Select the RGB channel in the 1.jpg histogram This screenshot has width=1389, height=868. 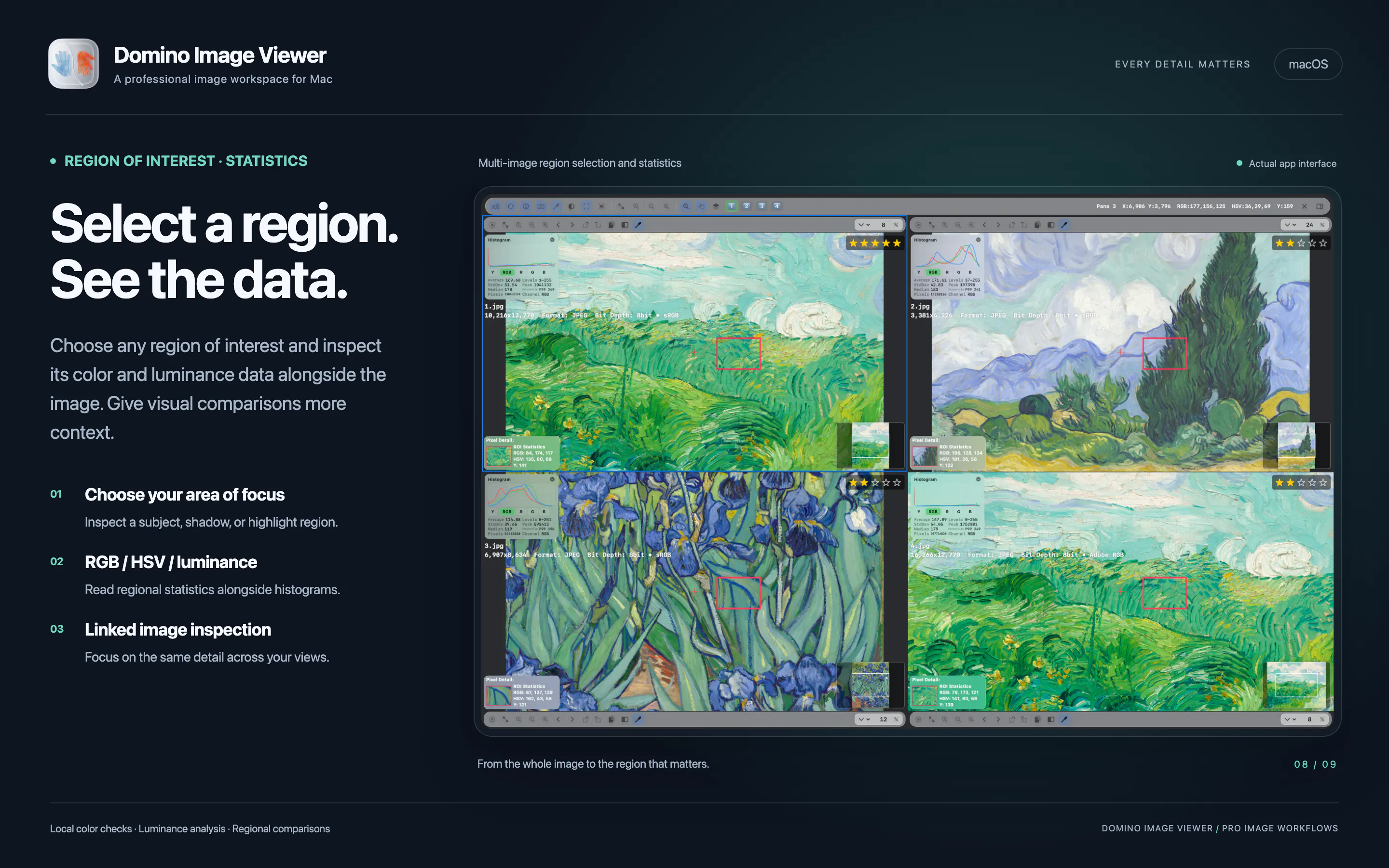(x=506, y=272)
